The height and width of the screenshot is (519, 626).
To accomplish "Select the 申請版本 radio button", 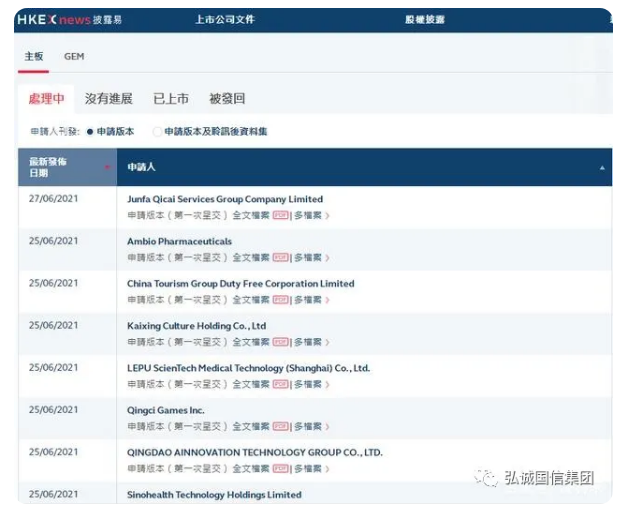I will (x=90, y=132).
